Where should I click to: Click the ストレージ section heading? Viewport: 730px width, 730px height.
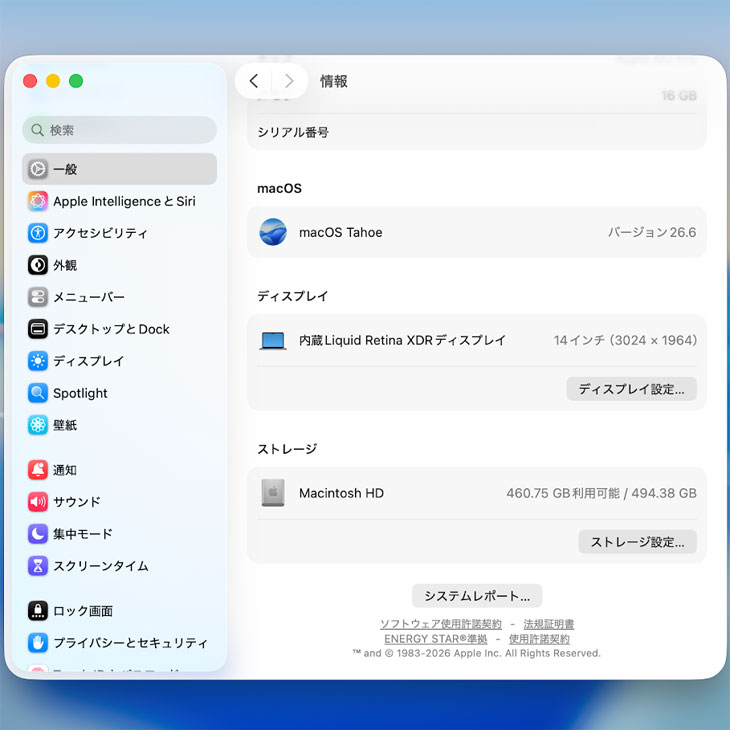pyautogui.click(x=287, y=449)
